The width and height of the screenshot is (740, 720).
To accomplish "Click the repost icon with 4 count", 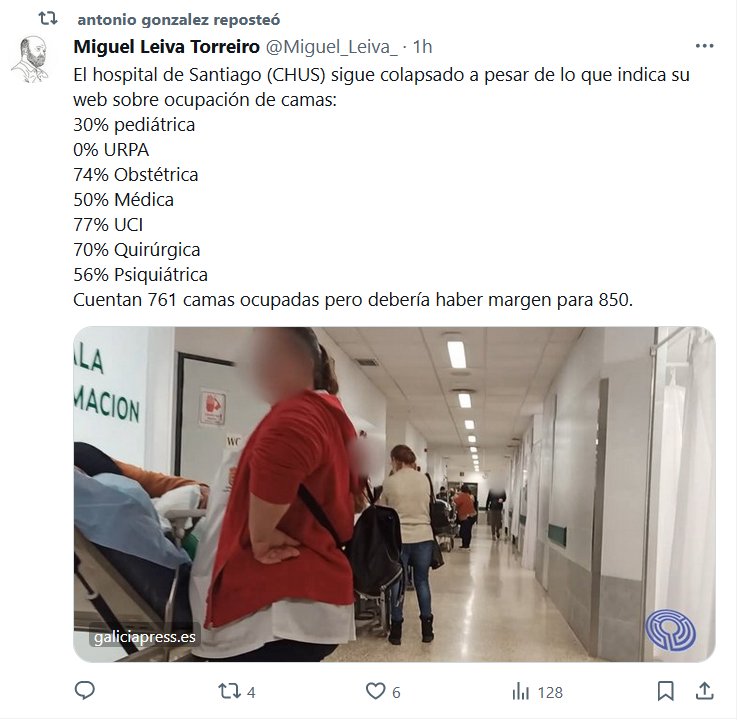I will point(229,692).
